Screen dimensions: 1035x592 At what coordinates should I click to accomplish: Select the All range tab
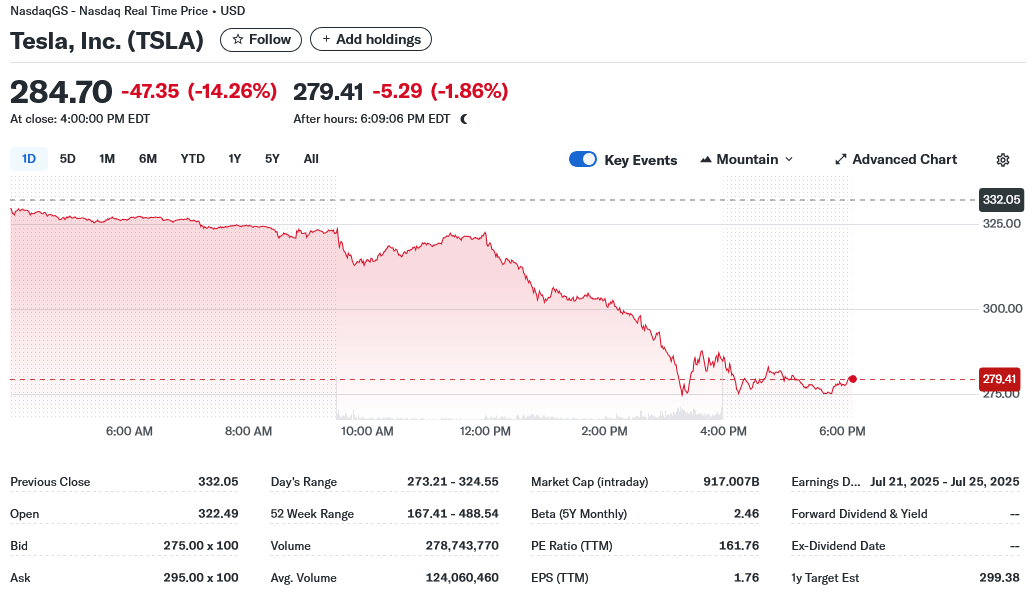point(311,159)
